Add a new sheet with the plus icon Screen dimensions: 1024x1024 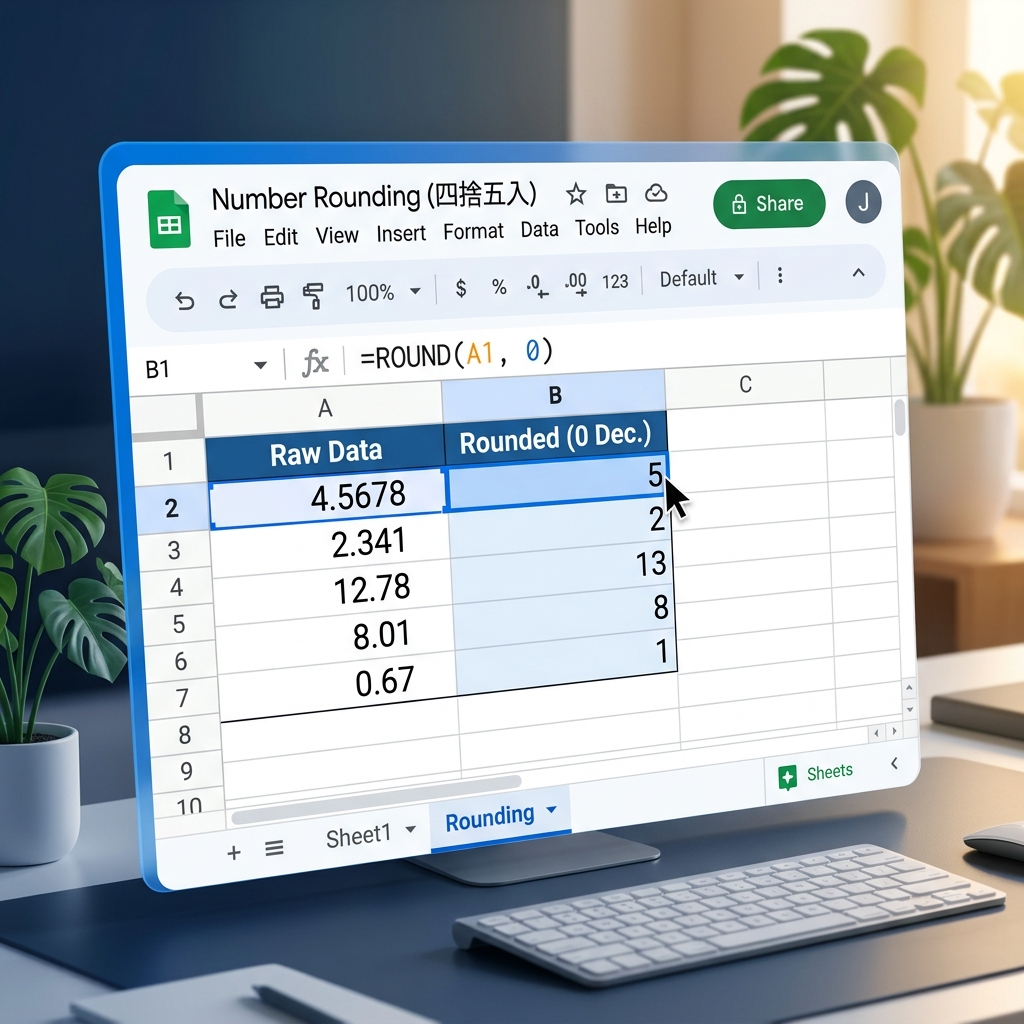coord(234,853)
